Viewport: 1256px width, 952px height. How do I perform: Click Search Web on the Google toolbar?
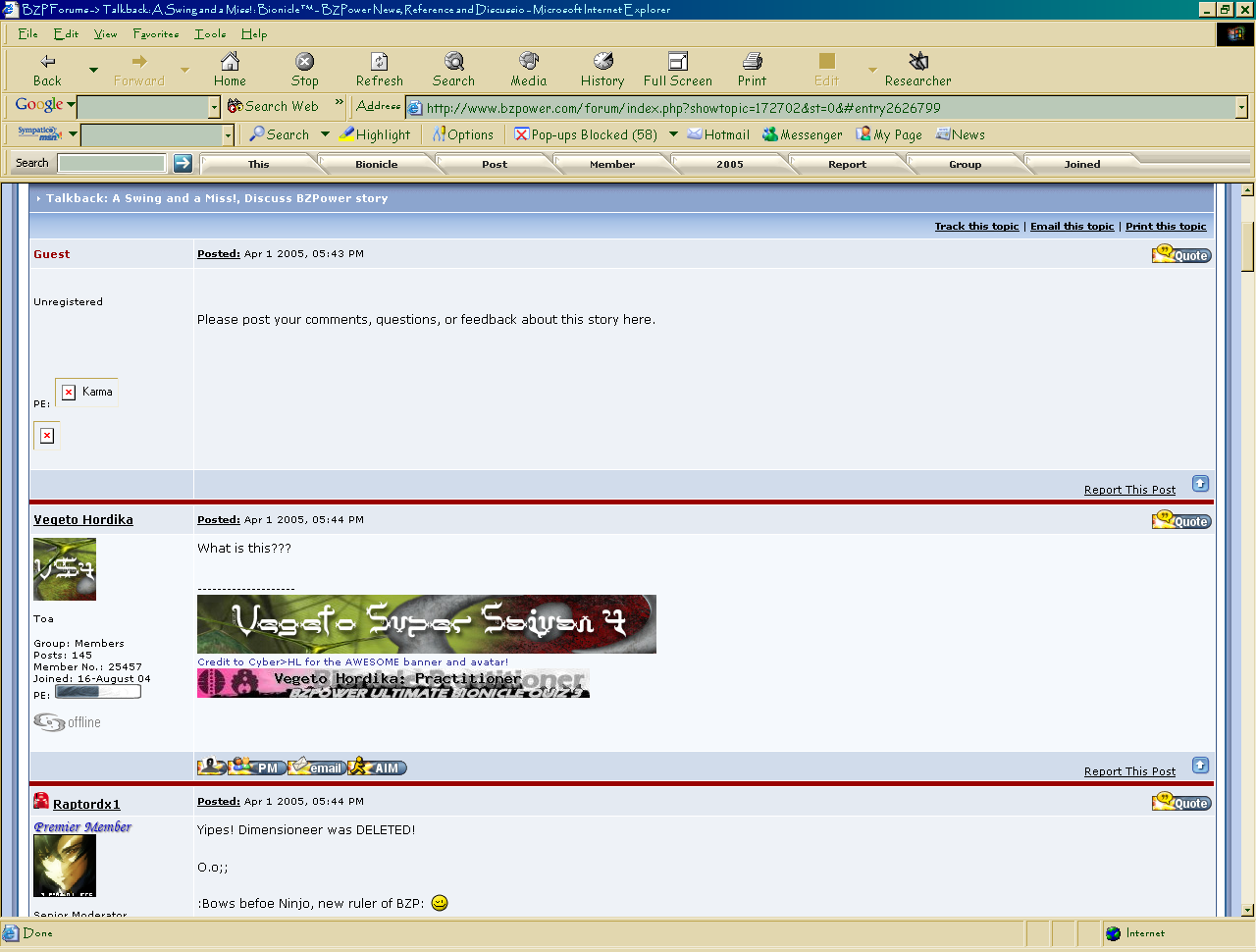coord(273,106)
